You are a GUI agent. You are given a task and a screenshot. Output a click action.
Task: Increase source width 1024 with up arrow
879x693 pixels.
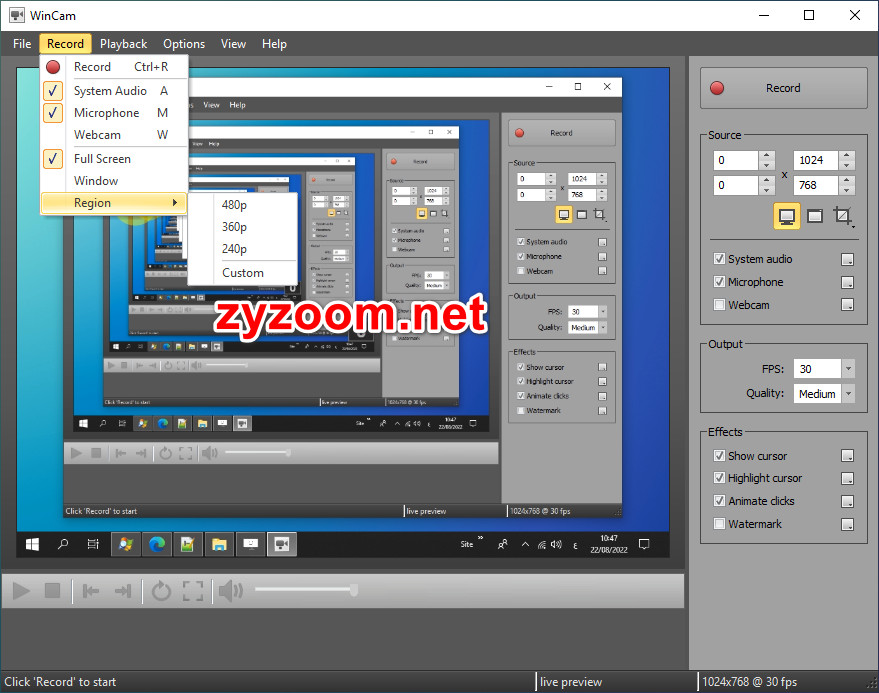tap(846, 155)
